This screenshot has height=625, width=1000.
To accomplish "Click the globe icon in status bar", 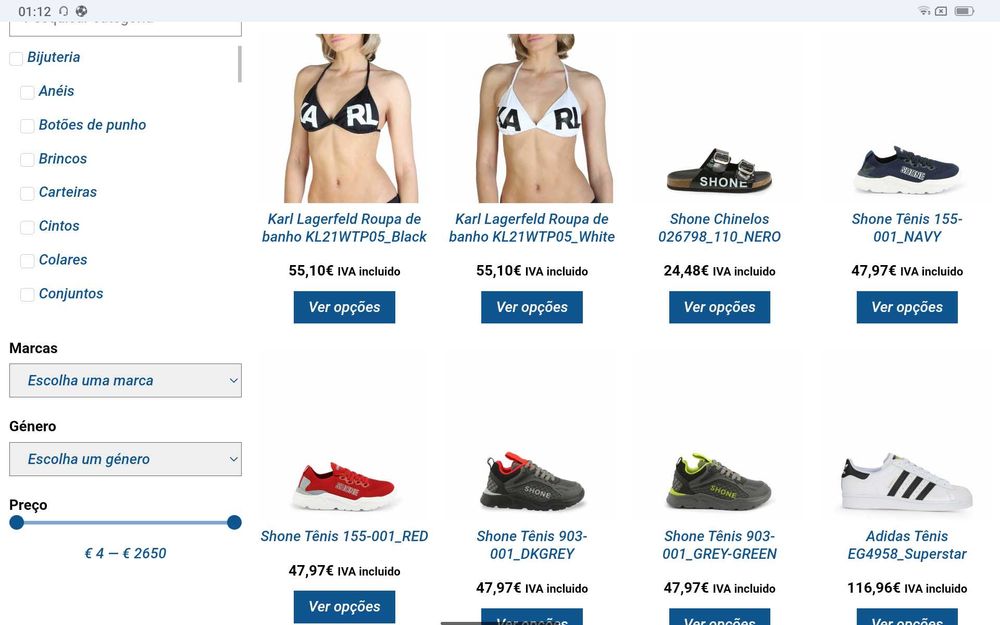I will pos(81,11).
